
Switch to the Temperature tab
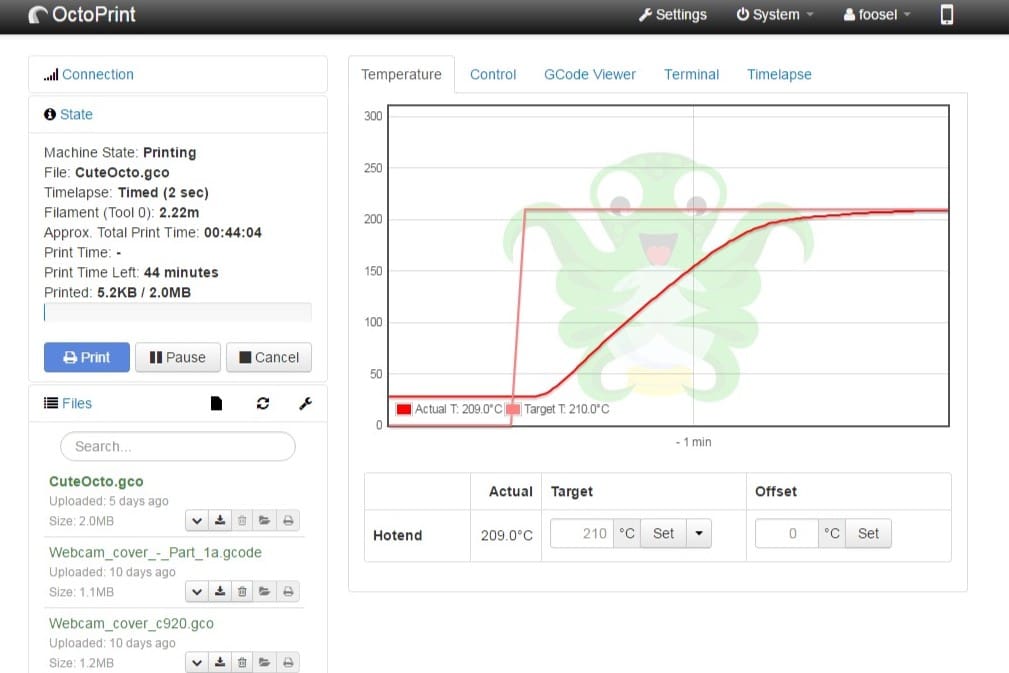coord(401,75)
